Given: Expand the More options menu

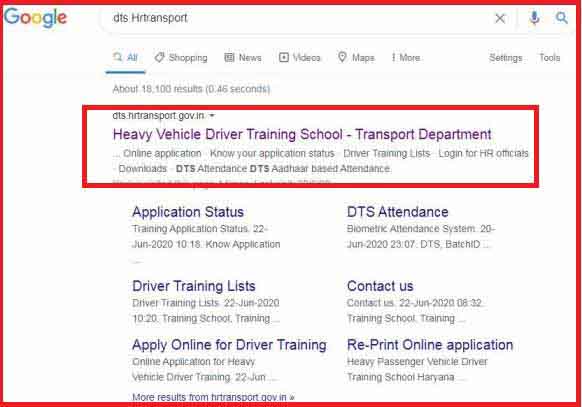Looking at the screenshot, I should 406,58.
